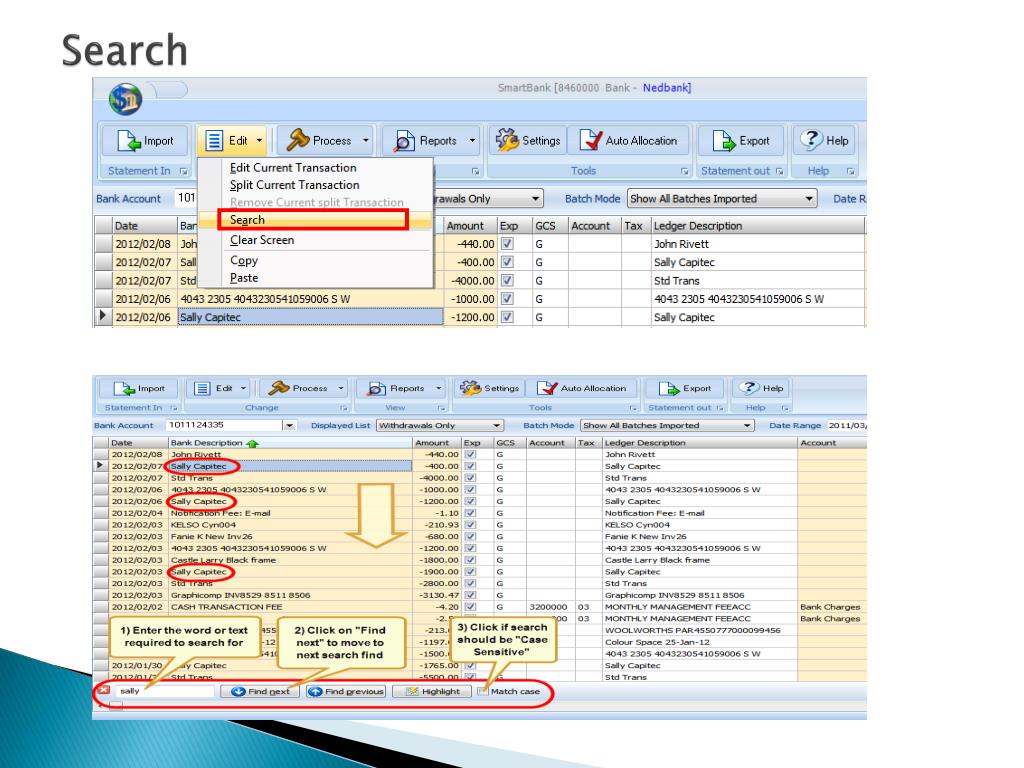Click the Process gavel icon in upper window
1024x768 pixels.
[298, 140]
